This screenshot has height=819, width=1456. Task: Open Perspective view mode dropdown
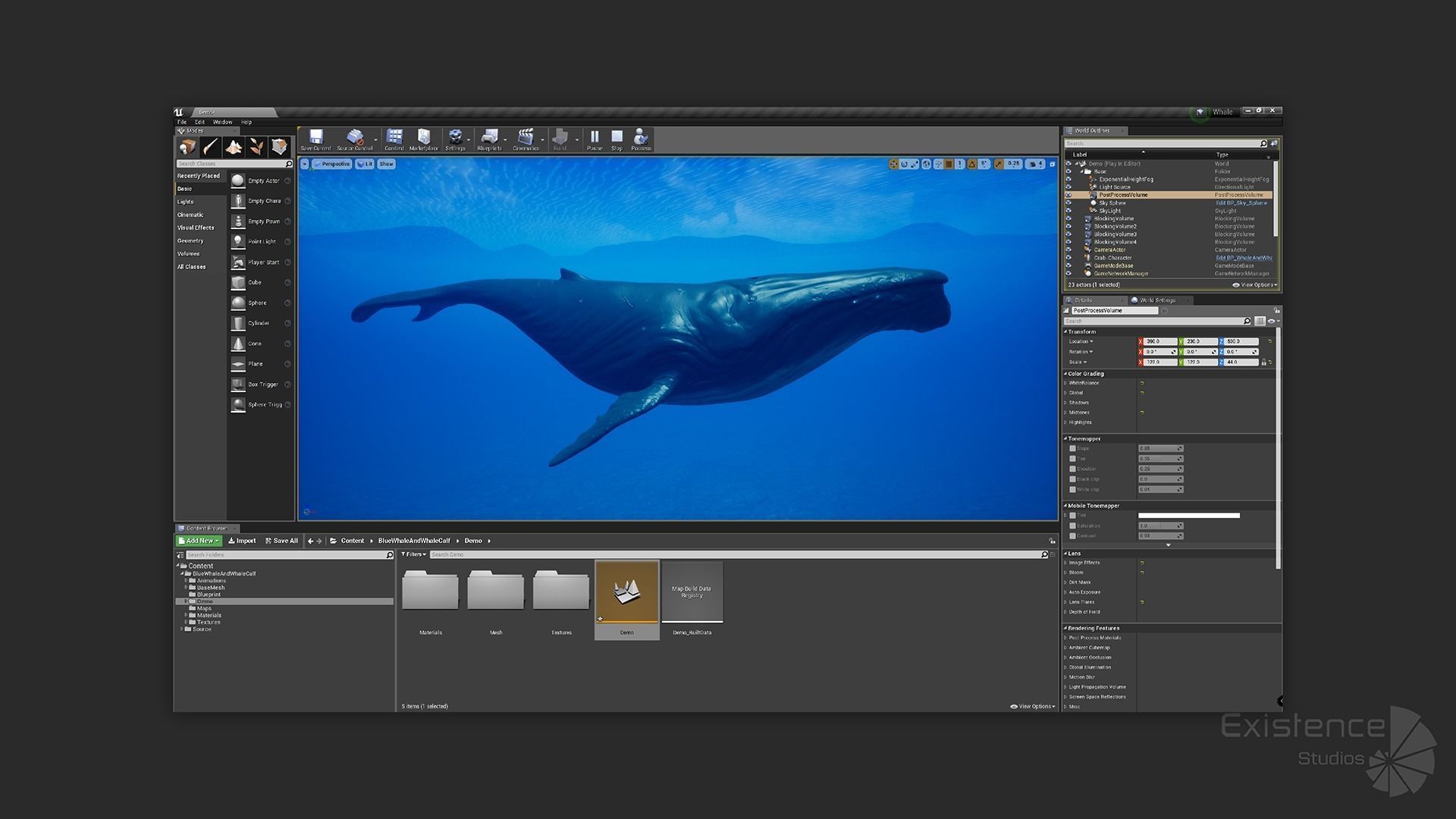tap(331, 164)
